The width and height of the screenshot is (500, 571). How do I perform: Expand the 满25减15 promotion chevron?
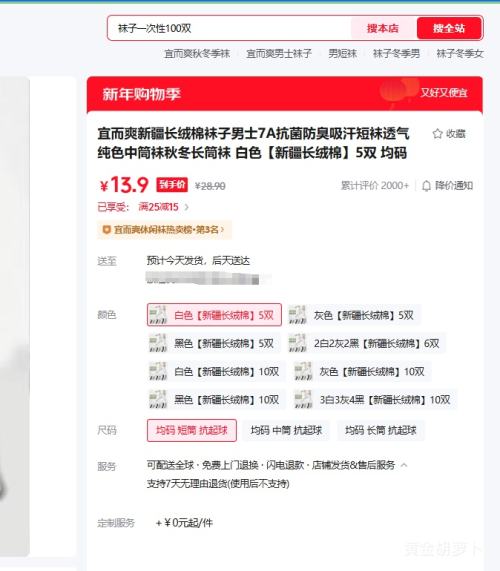pyautogui.click(x=186, y=207)
